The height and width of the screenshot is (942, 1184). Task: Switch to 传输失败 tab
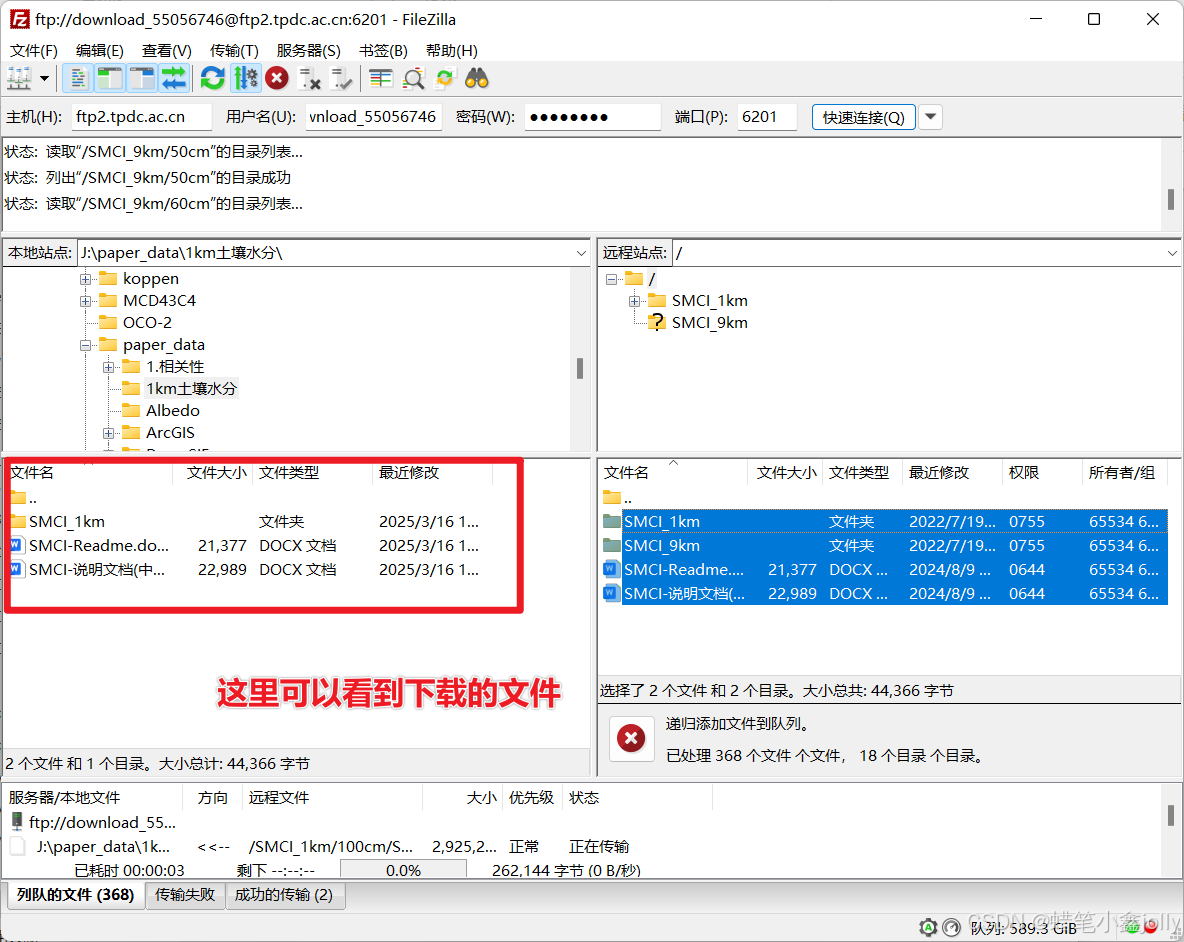pyautogui.click(x=185, y=894)
